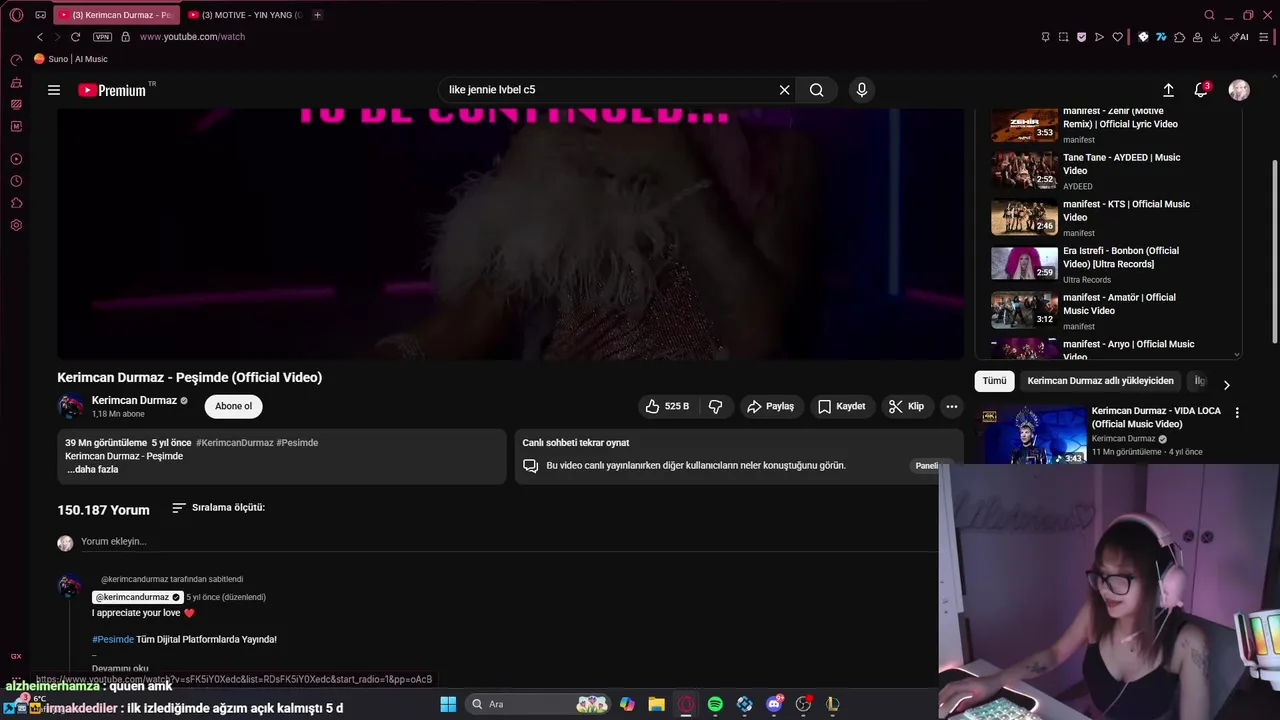Open a new browser tab with plus
This screenshot has width=1280, height=720.
coord(317,15)
